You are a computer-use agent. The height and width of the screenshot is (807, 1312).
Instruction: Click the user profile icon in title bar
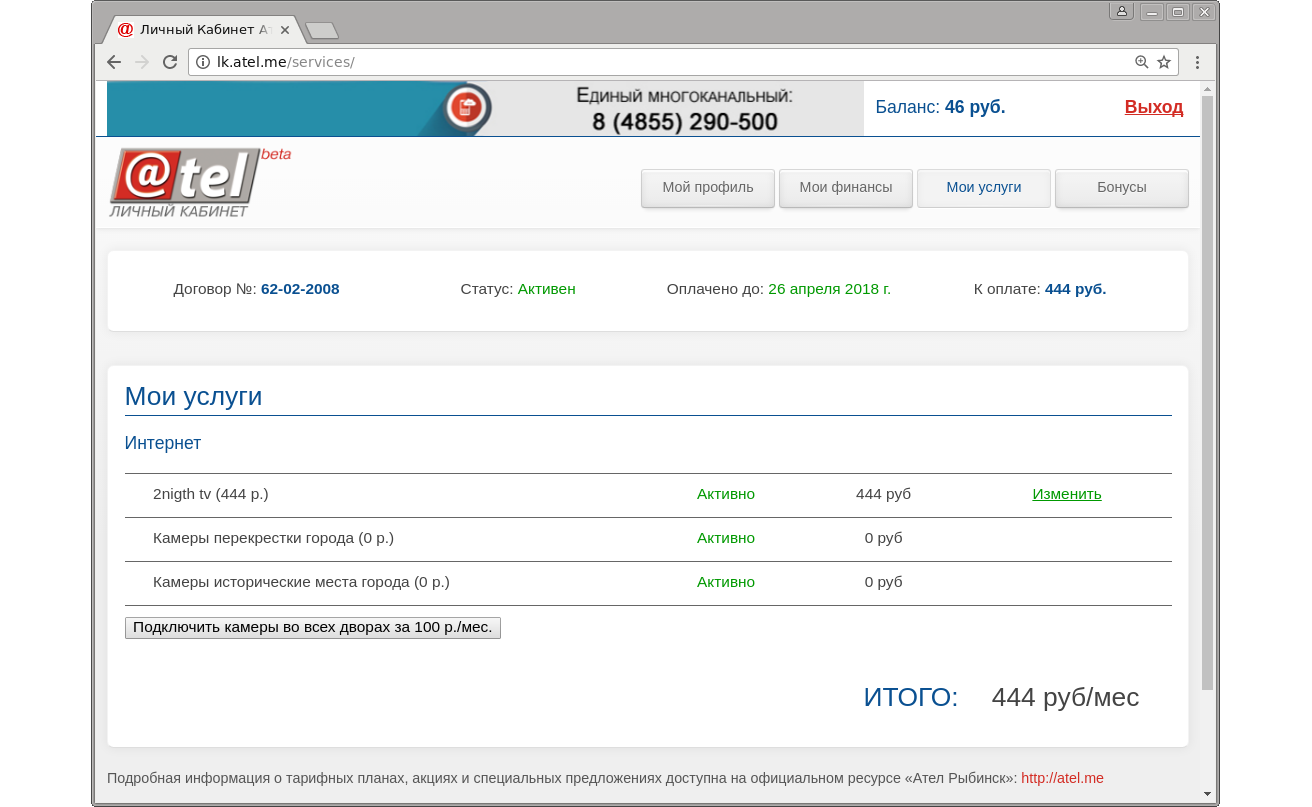1121,12
